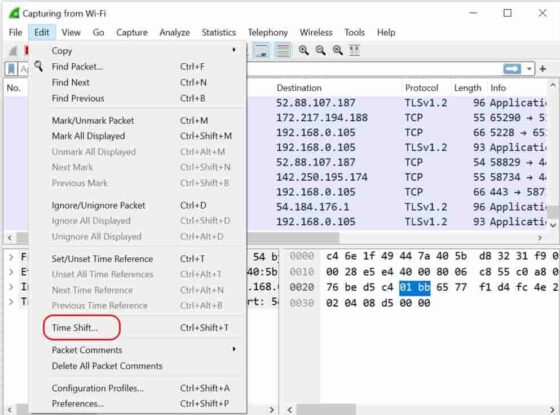
Task: Choose Delete All Packet Comments
Action: pos(138,366)
